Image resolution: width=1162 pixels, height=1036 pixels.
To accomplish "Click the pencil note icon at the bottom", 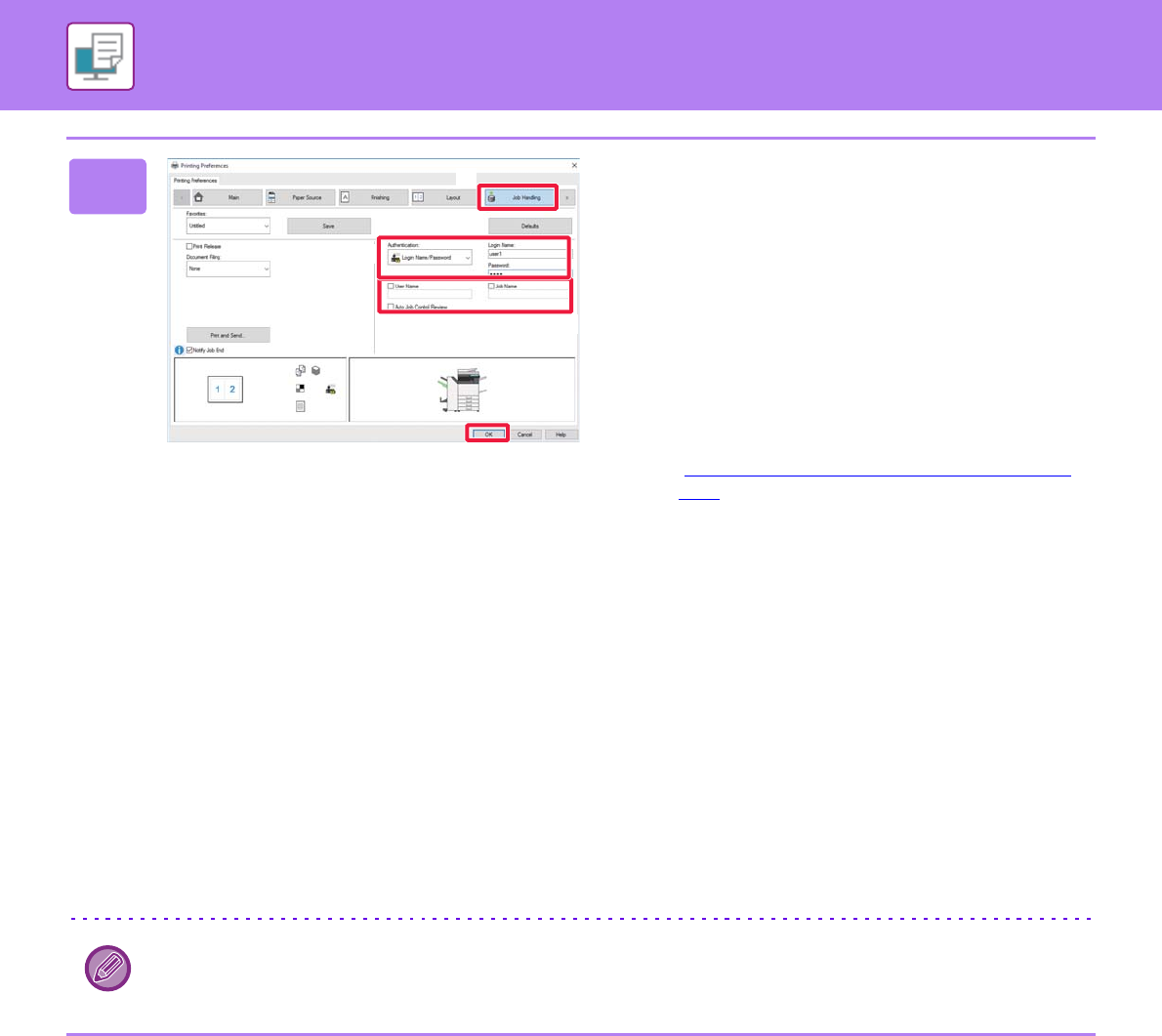I will (107, 968).
